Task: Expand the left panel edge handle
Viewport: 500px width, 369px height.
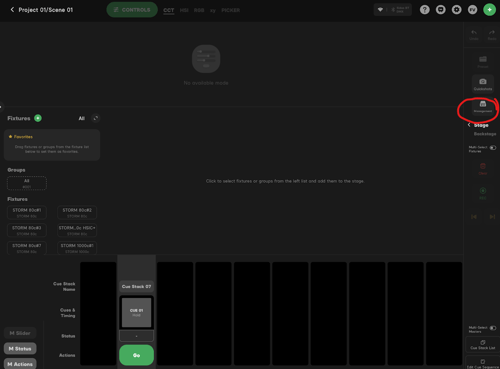Action: pyautogui.click(x=1, y=107)
